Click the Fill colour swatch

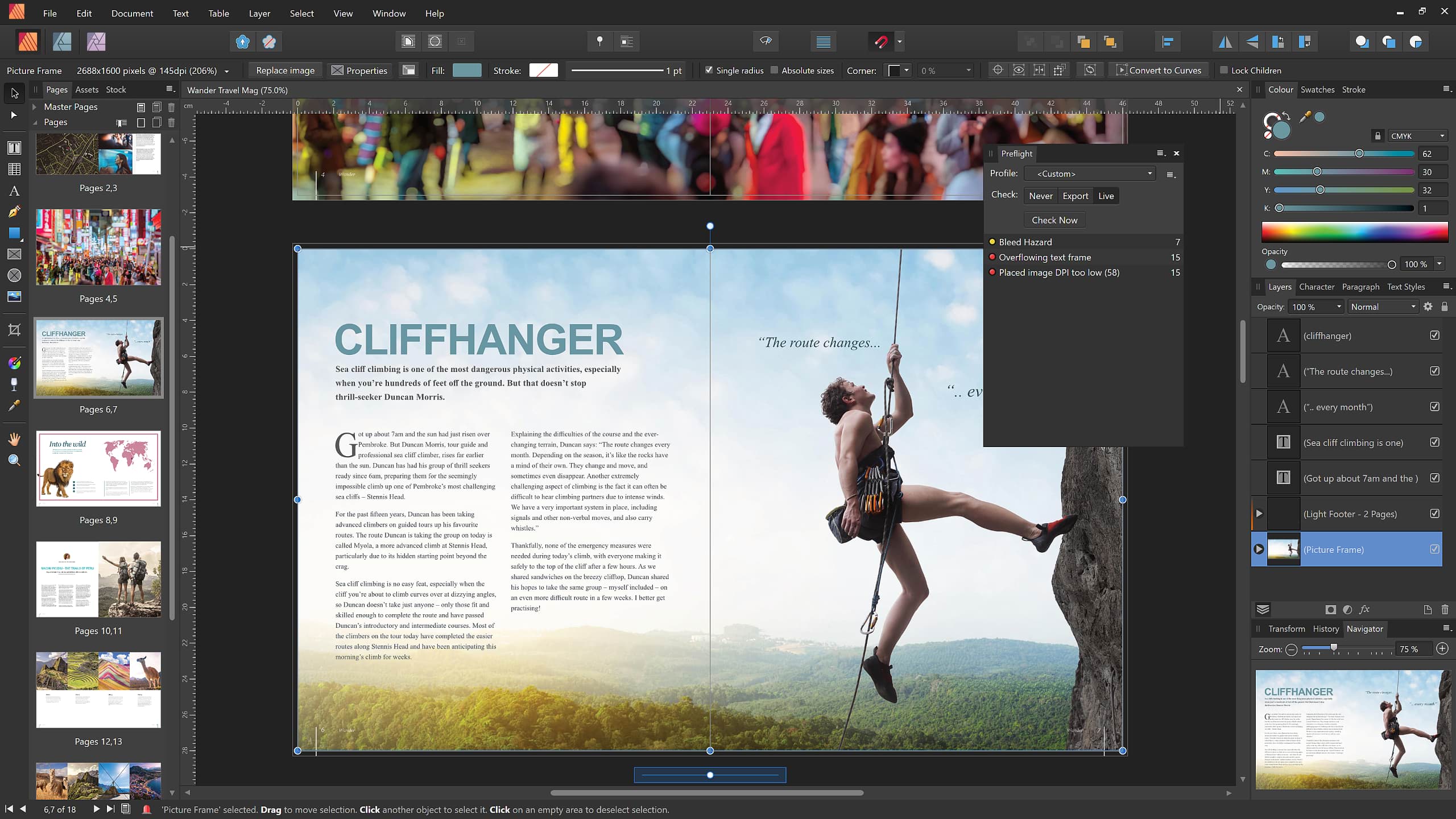[467, 70]
